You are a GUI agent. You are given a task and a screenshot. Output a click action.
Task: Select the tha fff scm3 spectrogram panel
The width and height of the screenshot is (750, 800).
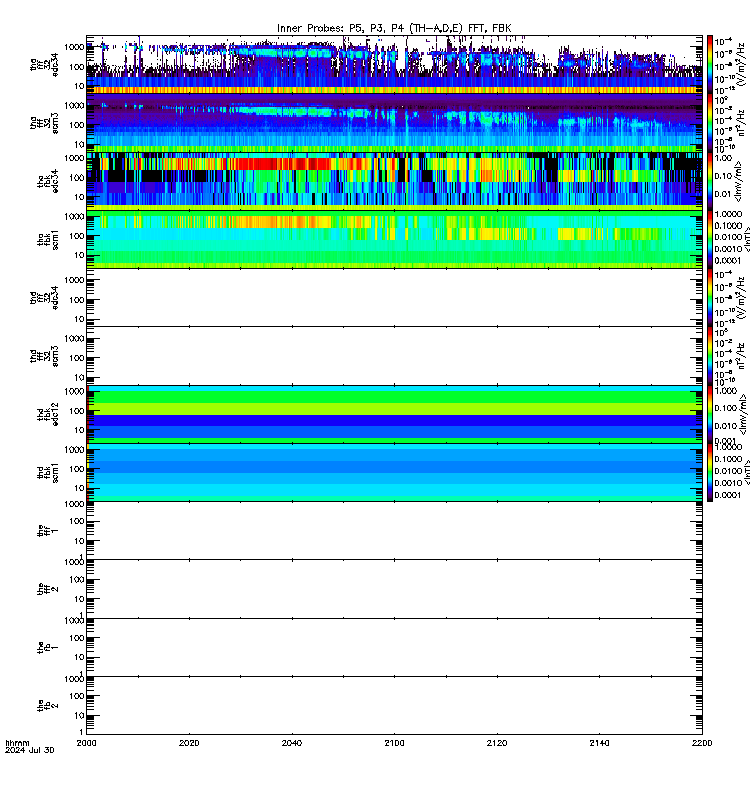pyautogui.click(x=394, y=123)
